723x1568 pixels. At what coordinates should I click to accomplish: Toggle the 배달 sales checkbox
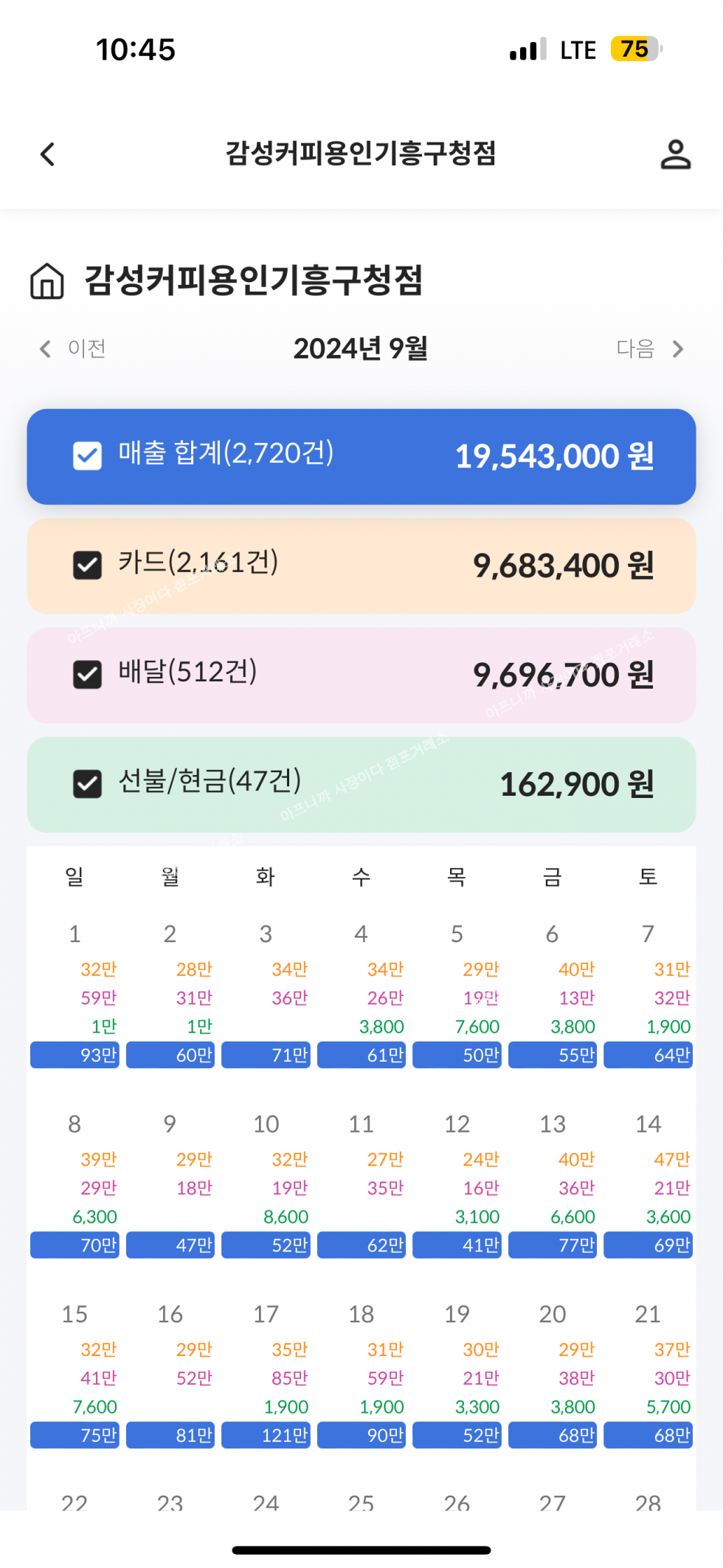coord(87,674)
